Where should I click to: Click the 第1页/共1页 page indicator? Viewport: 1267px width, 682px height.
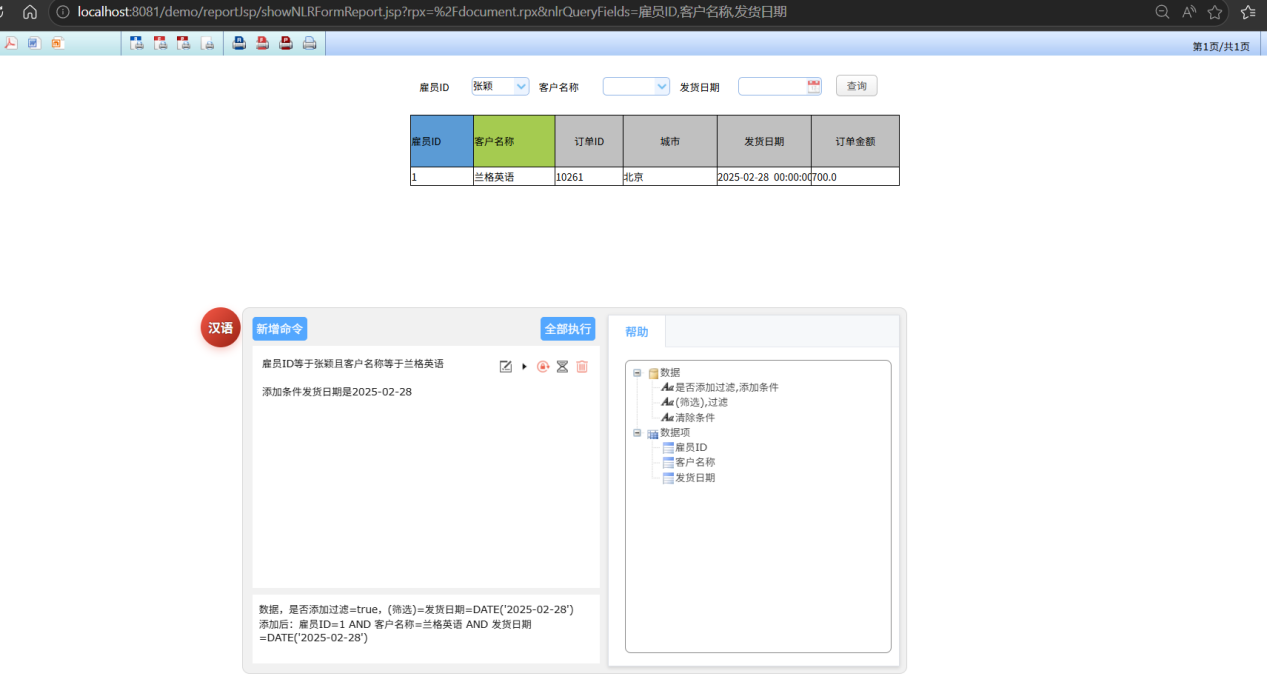tap(1221, 46)
